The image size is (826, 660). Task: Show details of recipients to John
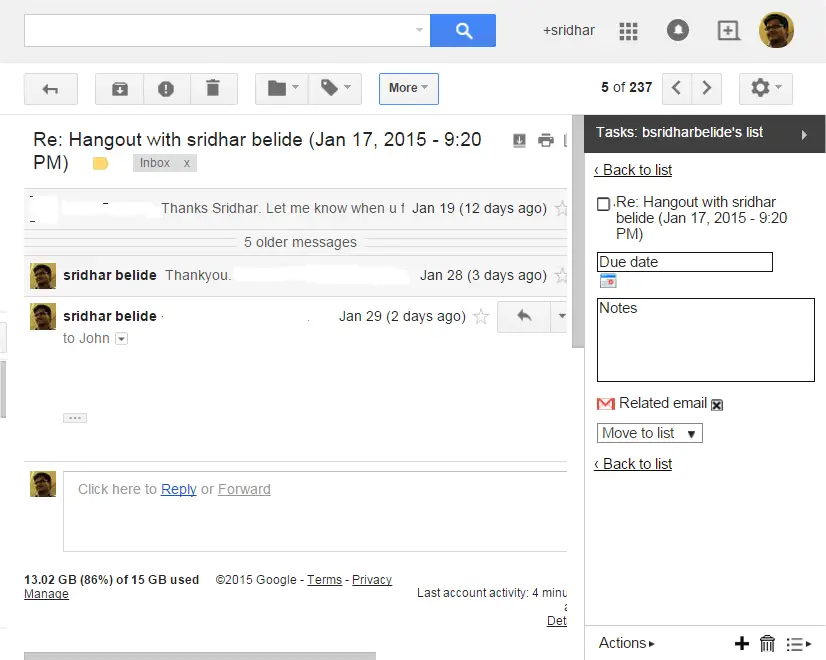122,339
